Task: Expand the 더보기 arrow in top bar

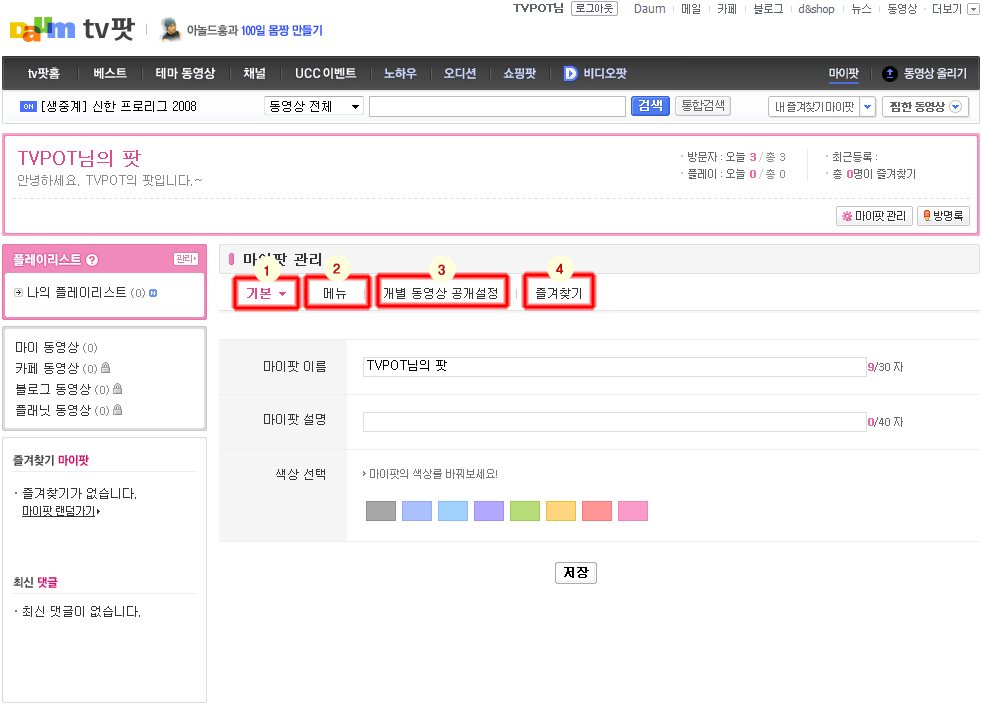Action: 972,9
